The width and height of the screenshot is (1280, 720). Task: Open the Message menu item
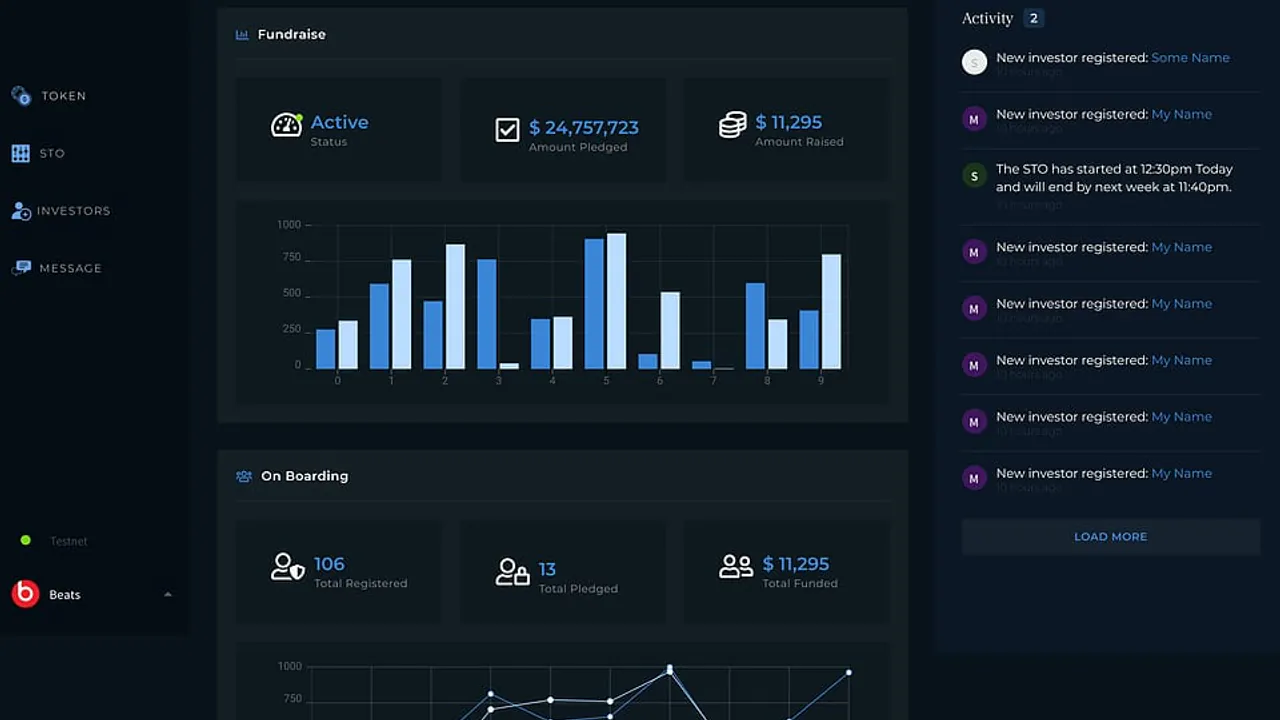pos(70,268)
